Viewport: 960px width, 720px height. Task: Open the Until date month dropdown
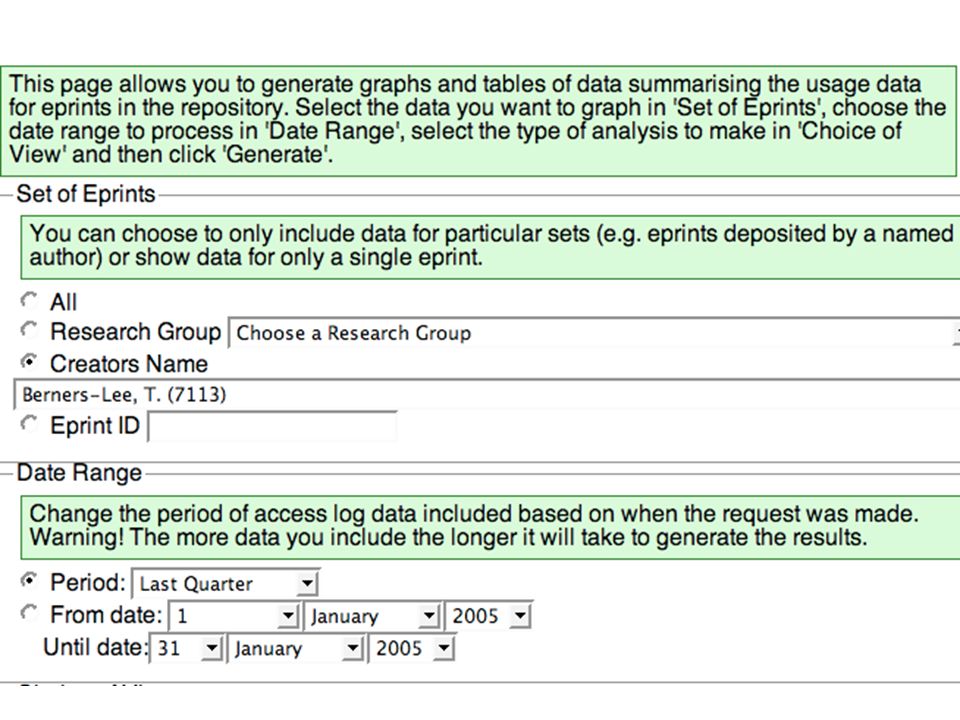click(x=296, y=648)
